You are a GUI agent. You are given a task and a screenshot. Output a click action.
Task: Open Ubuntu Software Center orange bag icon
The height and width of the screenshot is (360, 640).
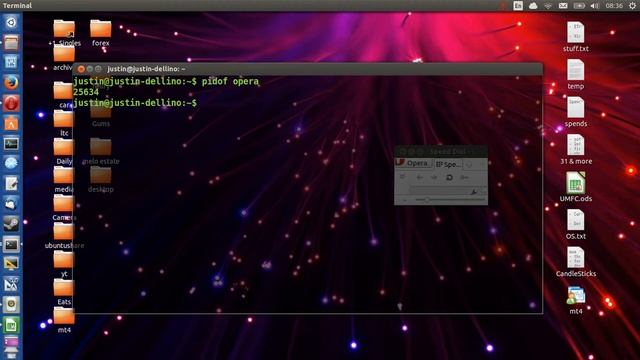11,123
